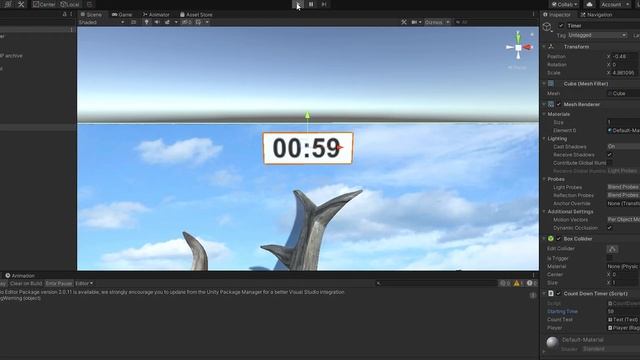The image size is (640, 360).
Task: Collapse the Materials foldout
Action: click(544, 114)
